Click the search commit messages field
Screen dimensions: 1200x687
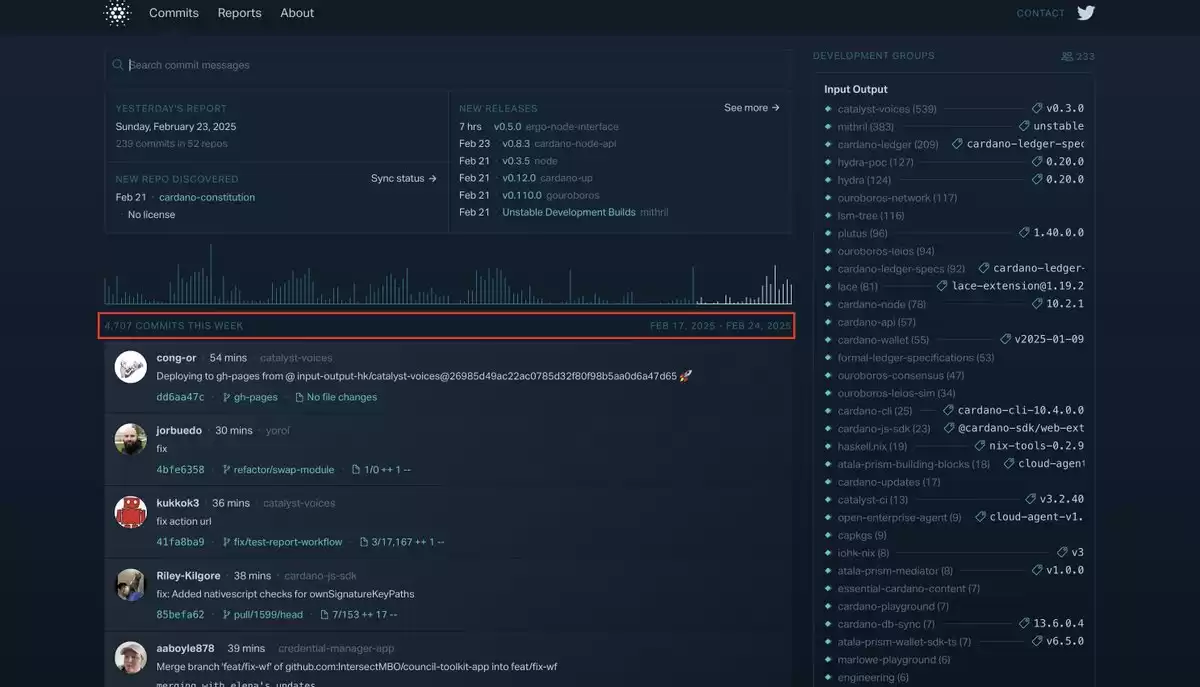coord(448,65)
